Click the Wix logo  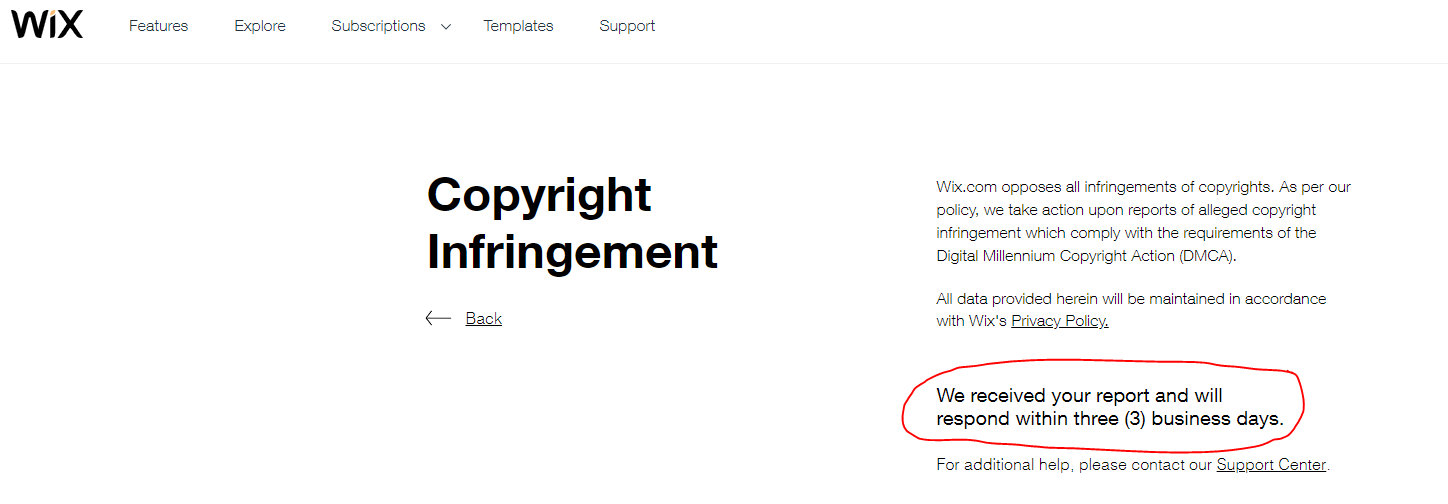click(47, 25)
